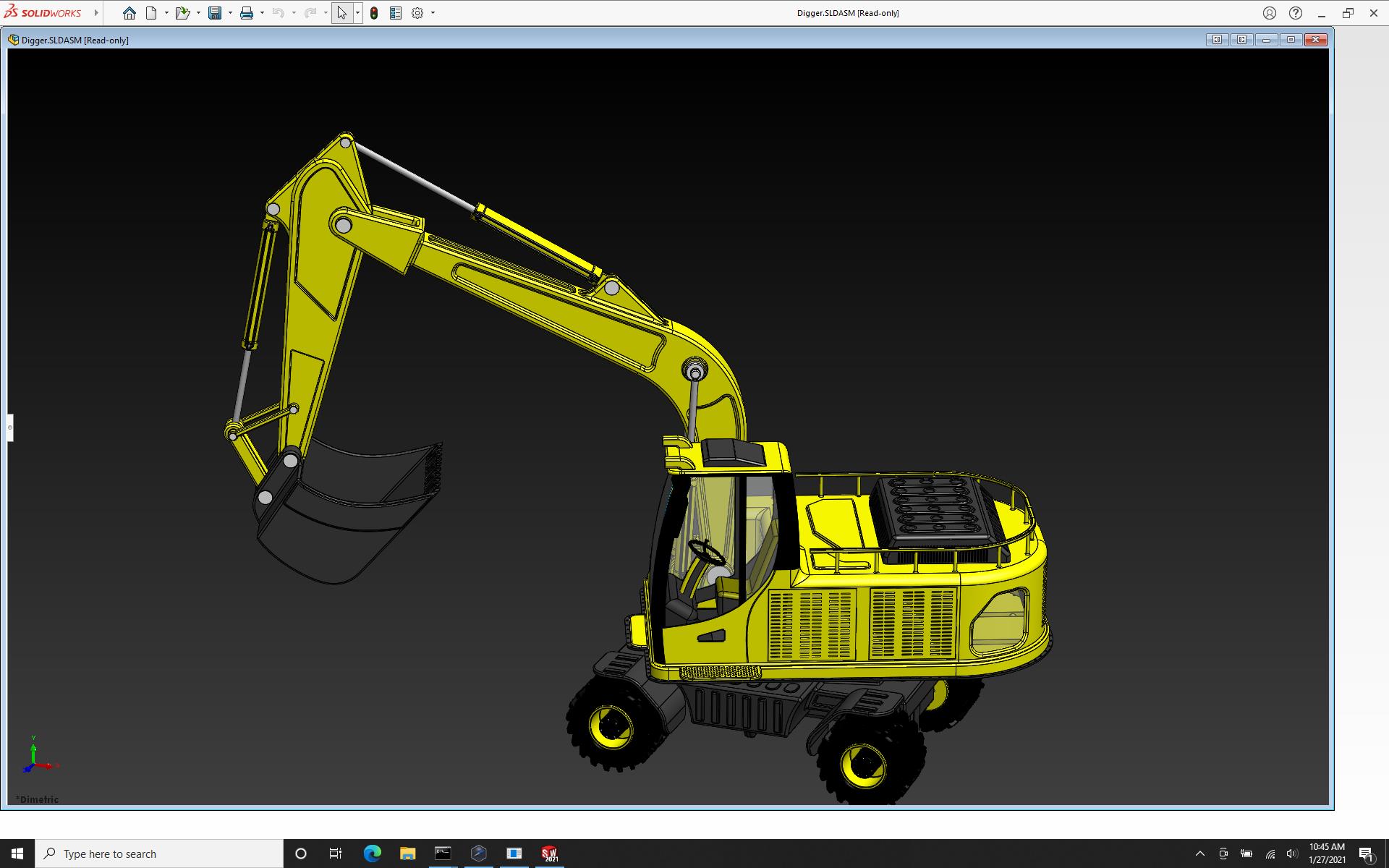Click the Open file folder icon
This screenshot has width=1389, height=868.
tap(182, 13)
